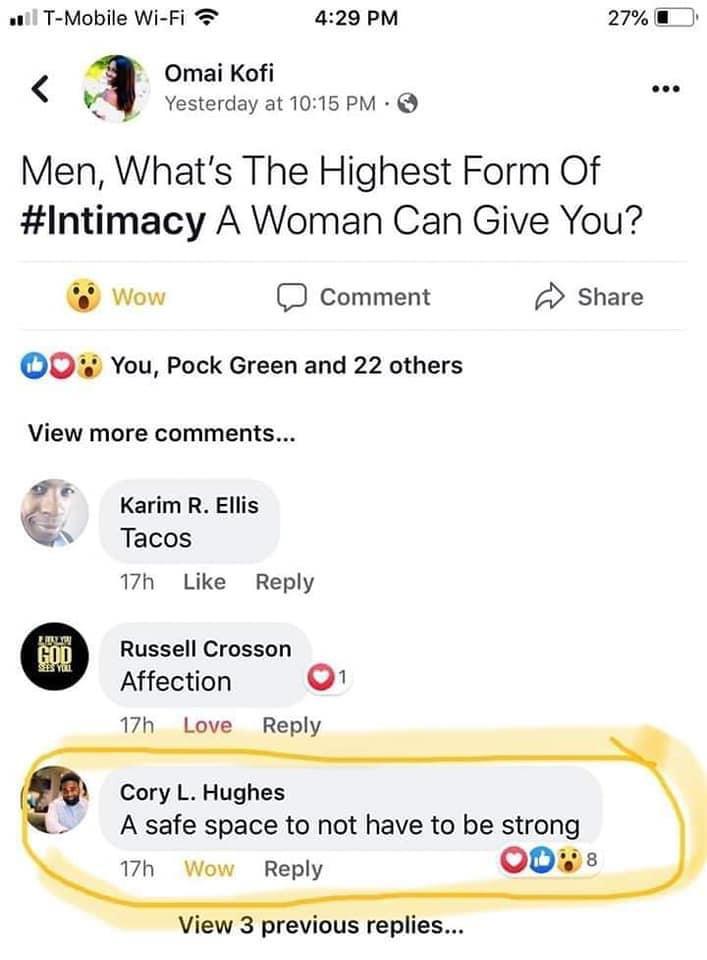Click the public globe privacy icon

click(408, 103)
